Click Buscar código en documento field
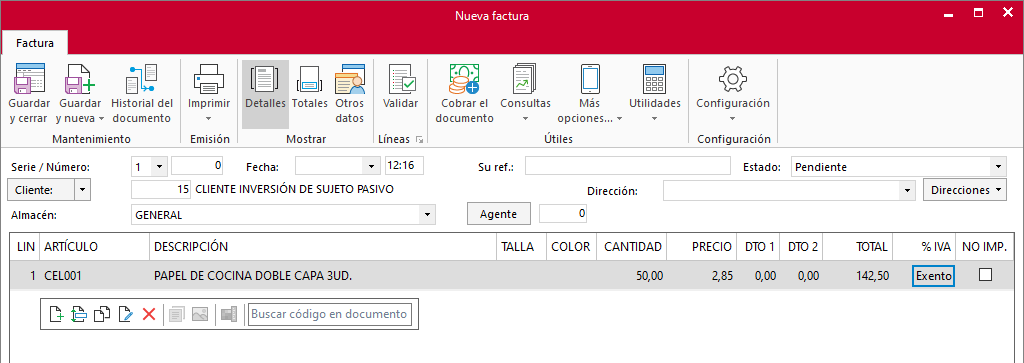Screen dimensions: 1024x363 click(x=330, y=314)
